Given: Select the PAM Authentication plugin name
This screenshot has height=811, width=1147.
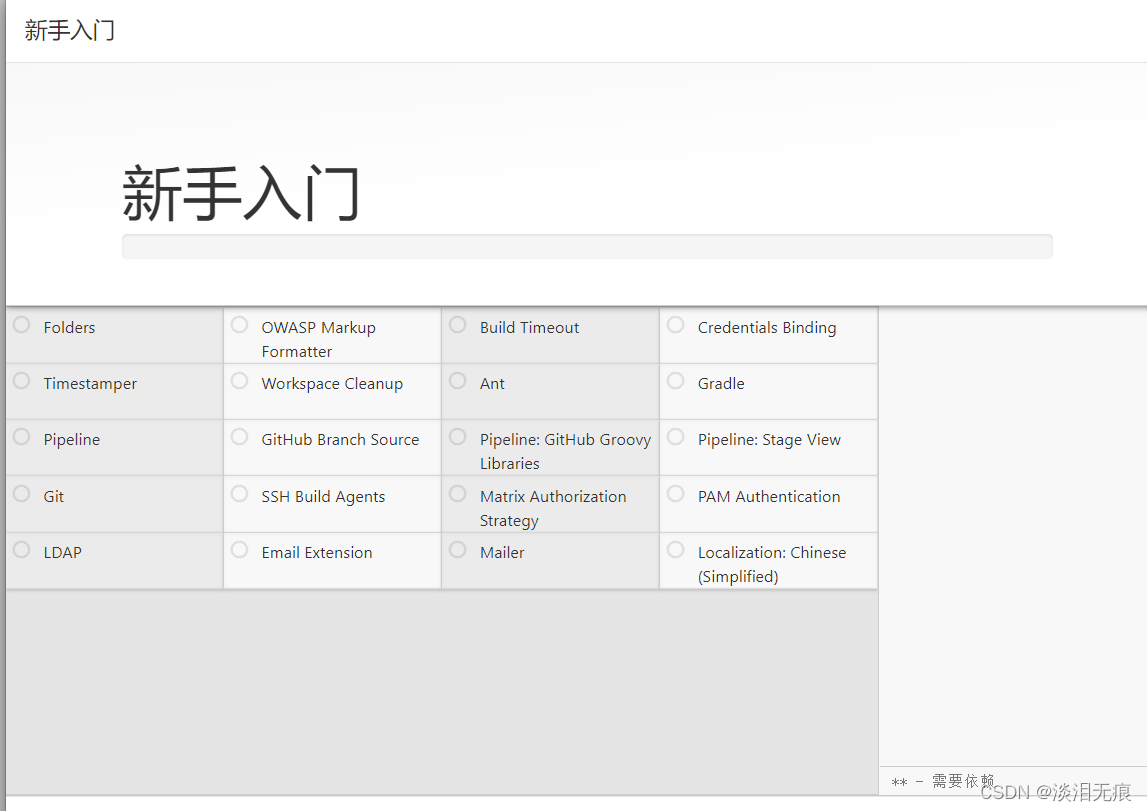Looking at the screenshot, I should (x=769, y=497).
